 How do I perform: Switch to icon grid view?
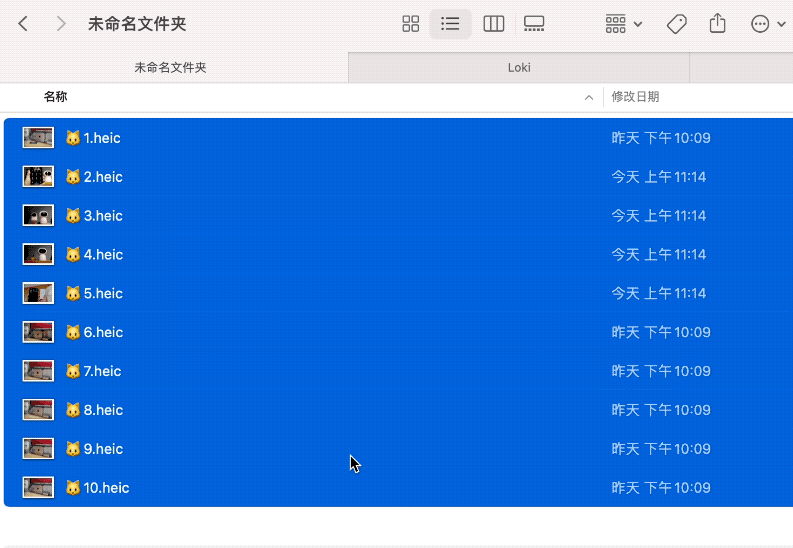(x=410, y=24)
